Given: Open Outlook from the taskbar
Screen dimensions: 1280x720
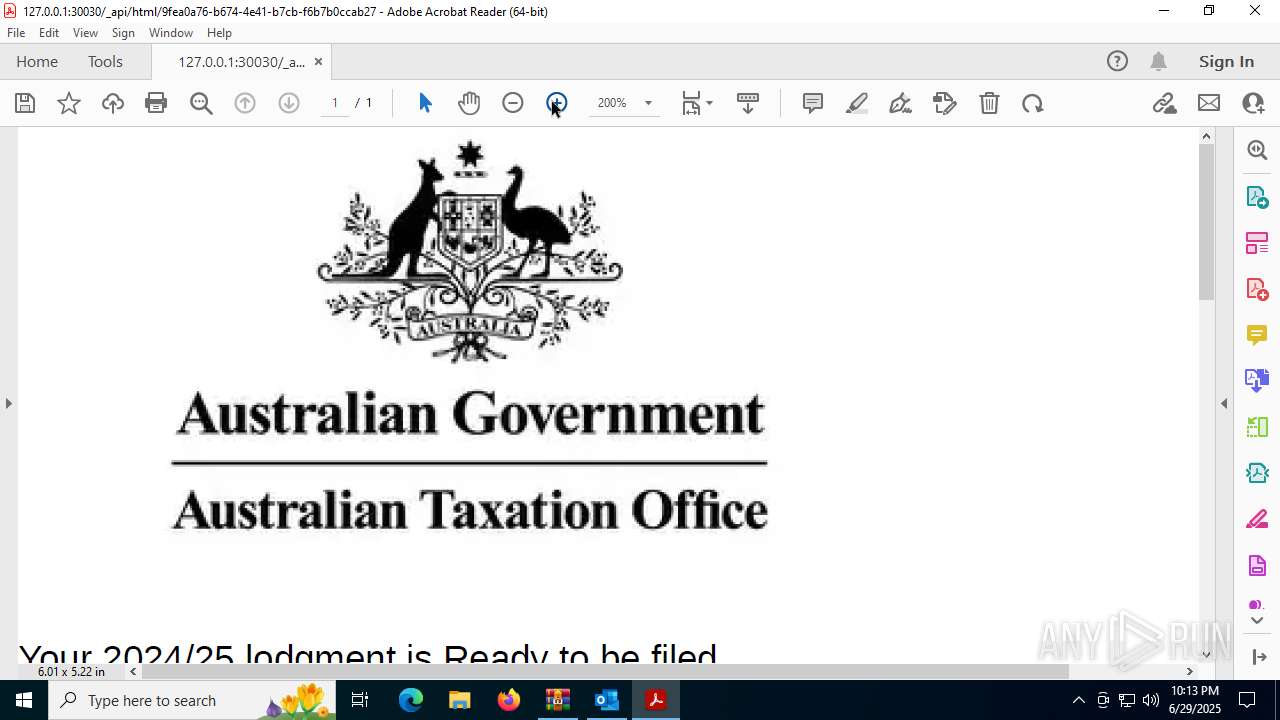Looking at the screenshot, I should point(606,700).
